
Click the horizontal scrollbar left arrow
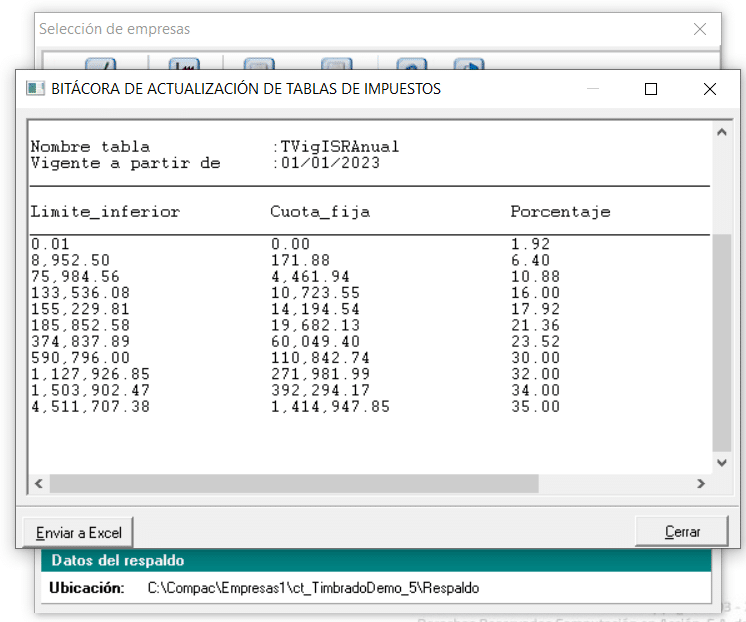39,484
